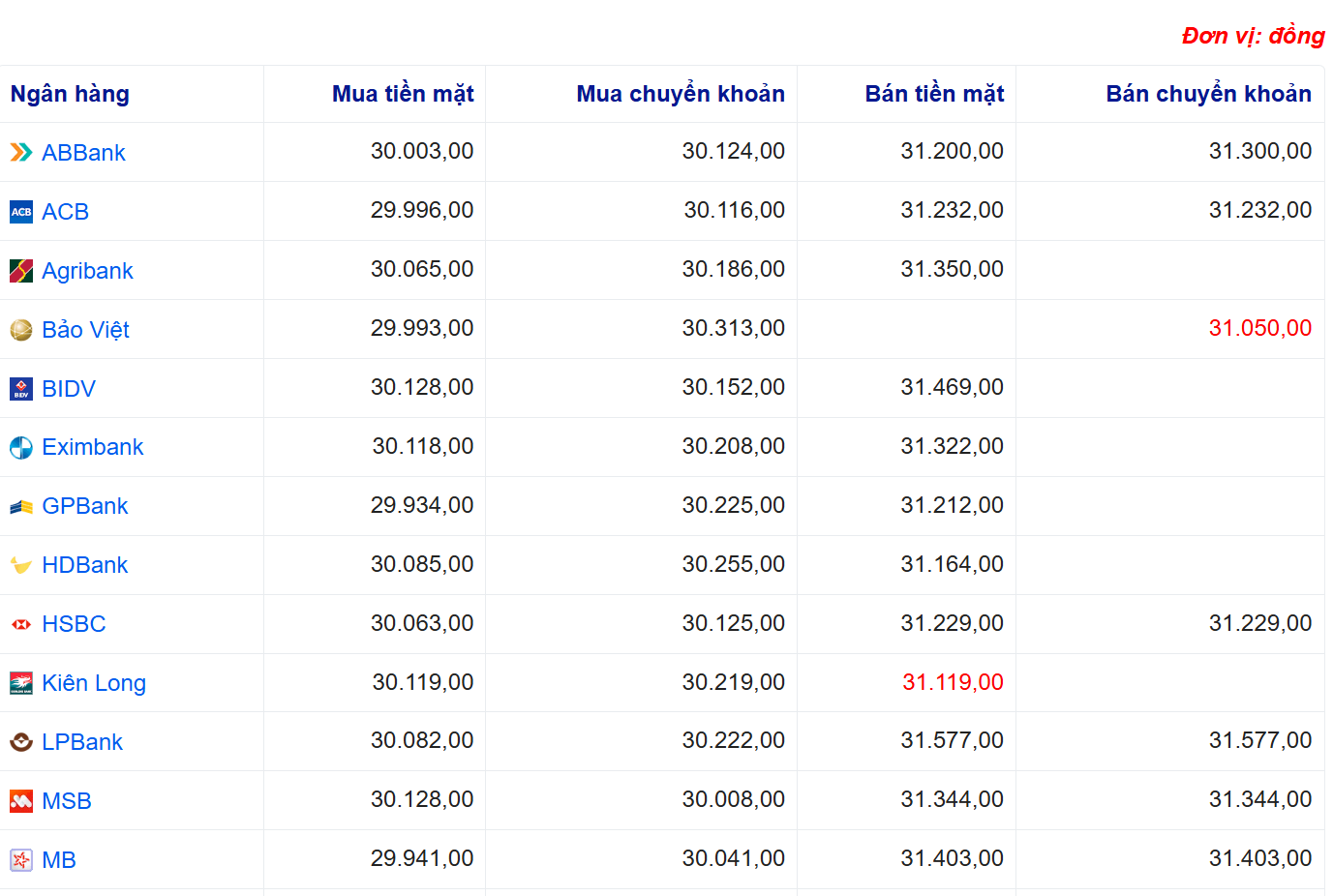This screenshot has width=1333, height=896.
Task: Click the HSBC logo icon
Action: point(21,624)
